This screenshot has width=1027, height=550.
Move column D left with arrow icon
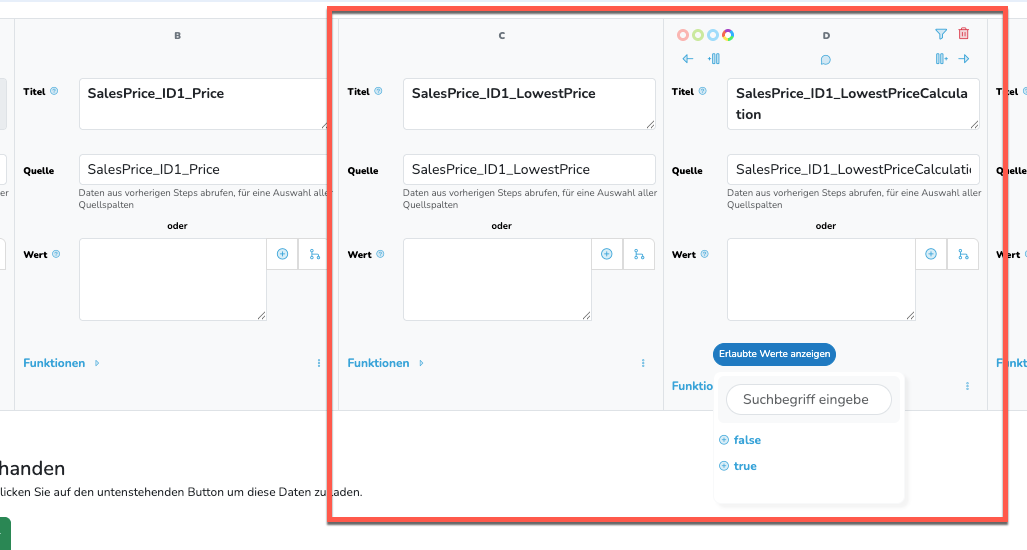[688, 59]
